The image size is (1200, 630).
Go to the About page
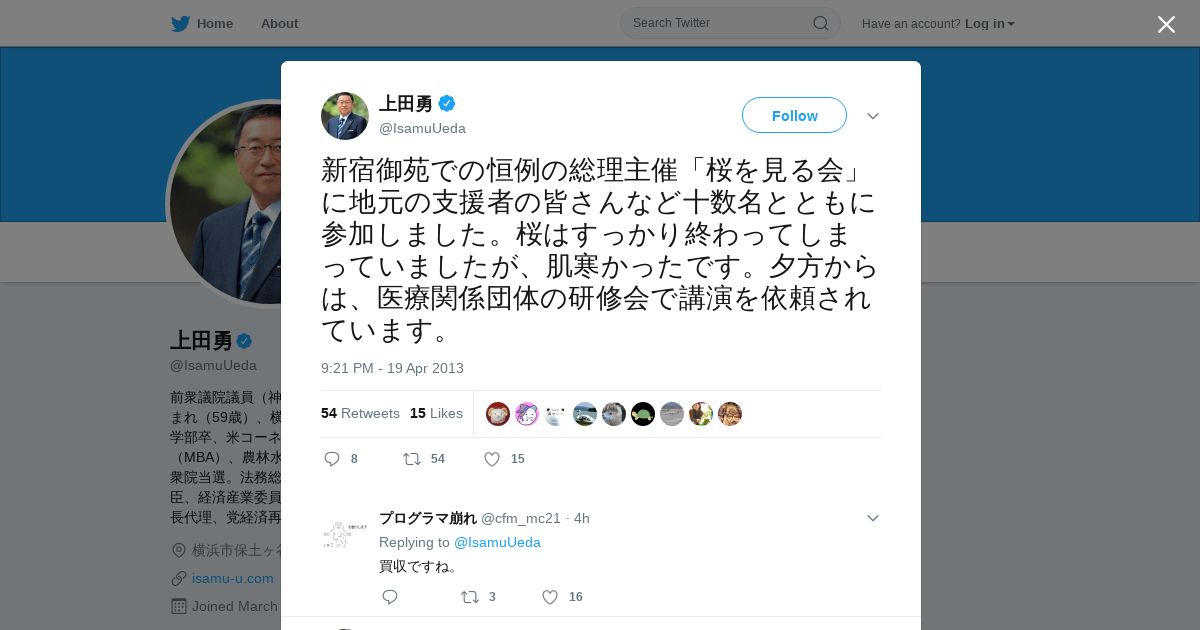coord(279,23)
